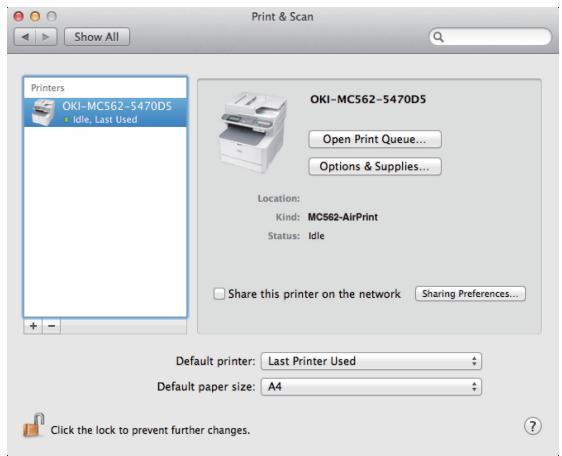Click the bold OKI-MC562-5470D5 heading

pos(368,99)
